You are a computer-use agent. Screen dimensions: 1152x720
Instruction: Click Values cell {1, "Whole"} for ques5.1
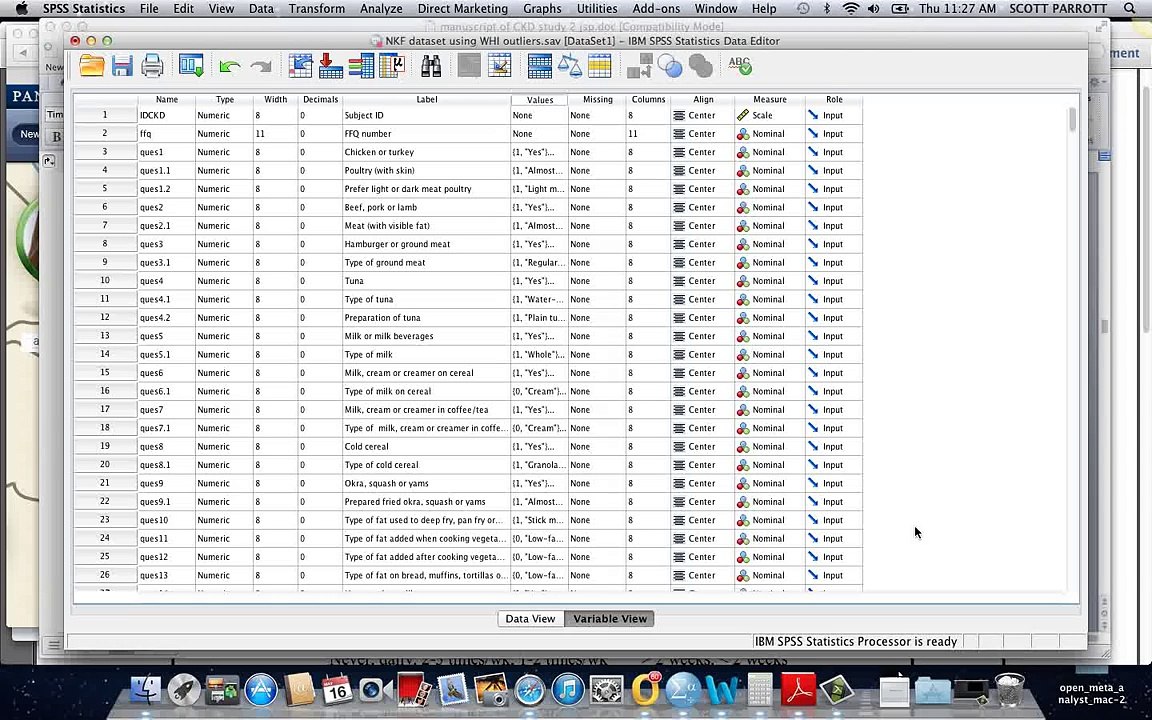pos(539,354)
